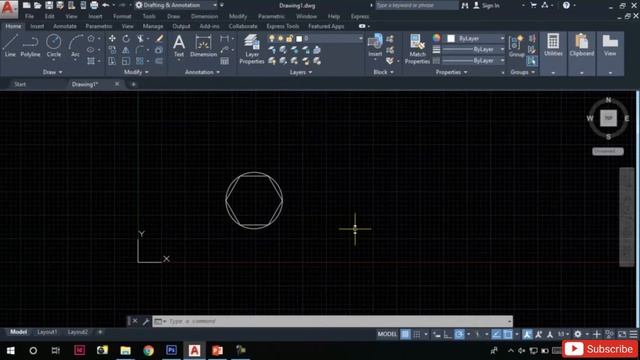
Task: Open the Dimension menu
Action: click(204, 16)
